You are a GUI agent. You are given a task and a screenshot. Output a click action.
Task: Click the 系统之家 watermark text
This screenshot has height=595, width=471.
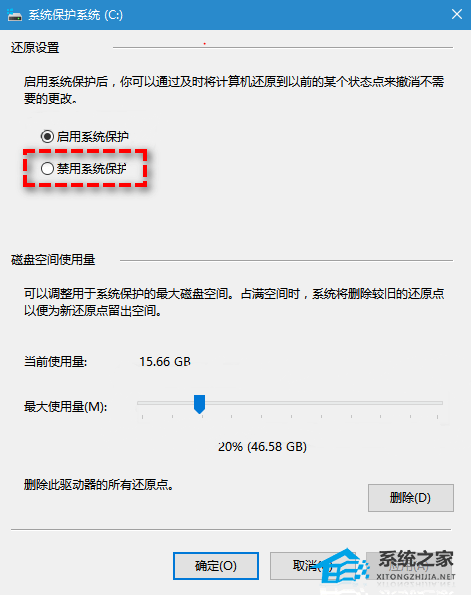[x=416, y=559]
